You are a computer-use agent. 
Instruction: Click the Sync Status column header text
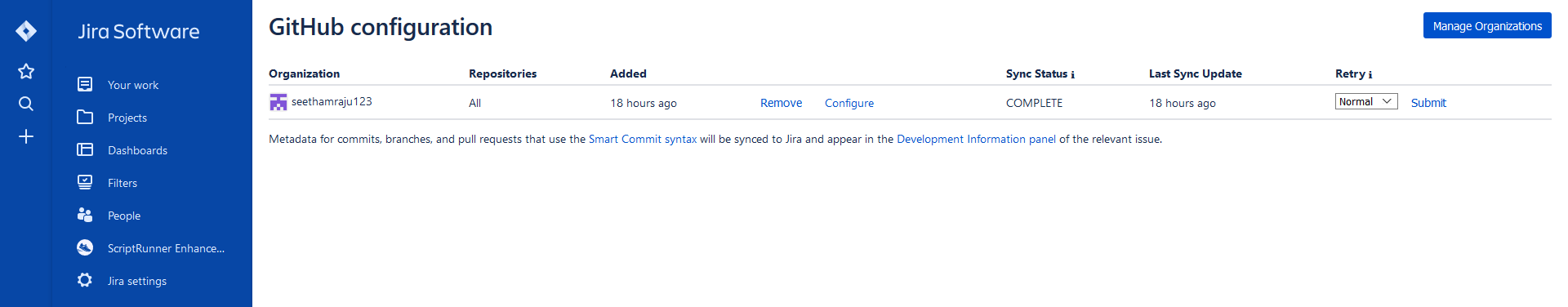pyautogui.click(x=1036, y=73)
